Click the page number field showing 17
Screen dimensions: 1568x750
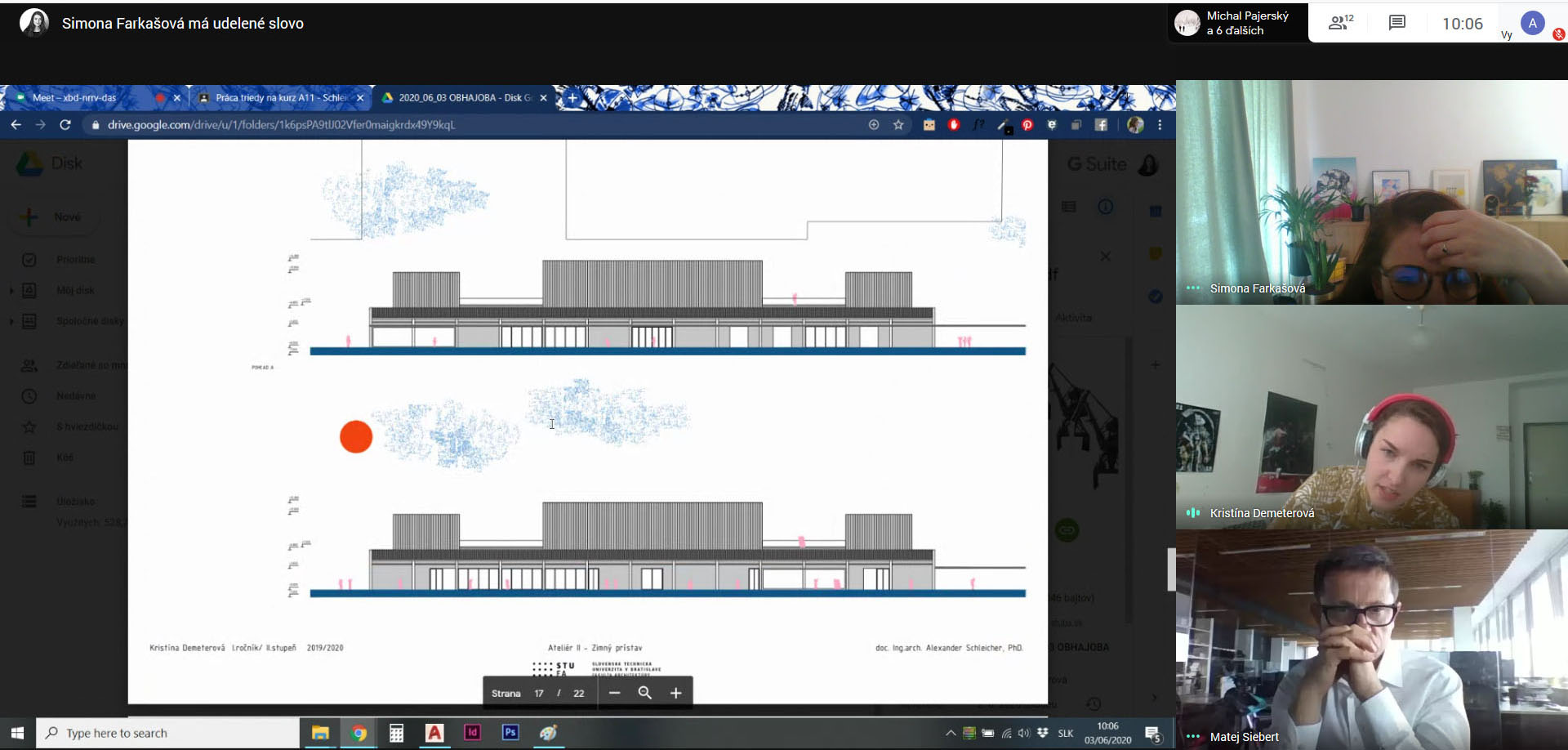[x=539, y=693]
